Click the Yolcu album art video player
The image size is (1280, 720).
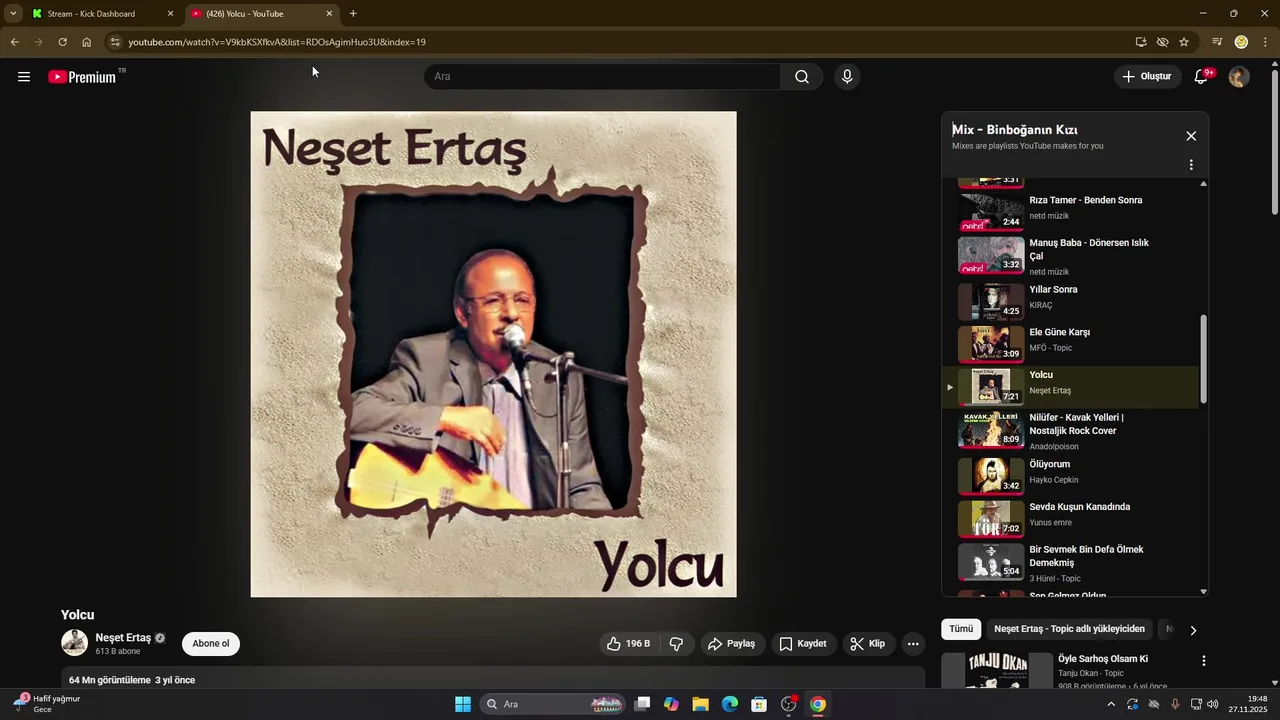493,354
